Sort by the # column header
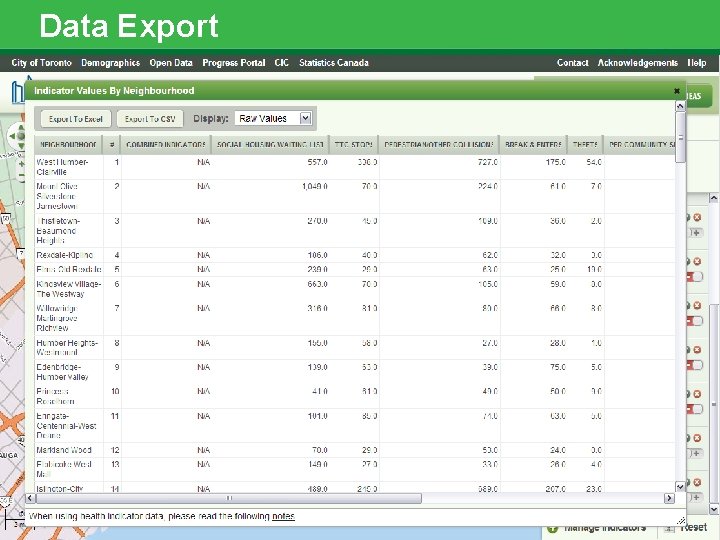 112,145
